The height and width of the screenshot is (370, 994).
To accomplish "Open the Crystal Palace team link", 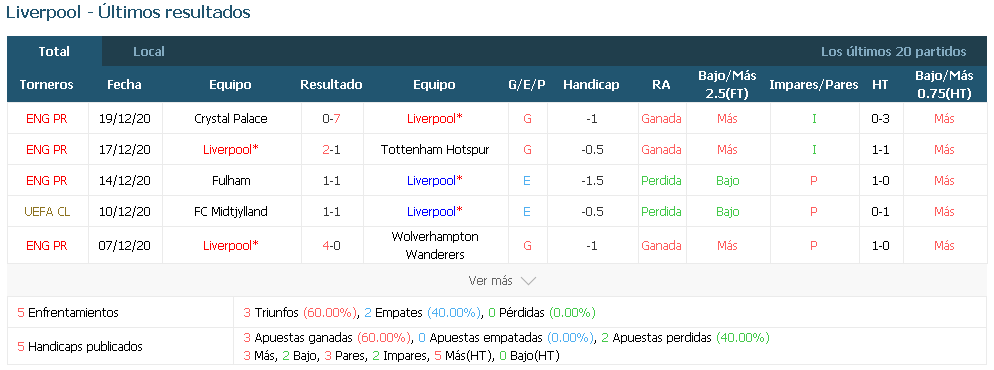I will (x=231, y=118).
